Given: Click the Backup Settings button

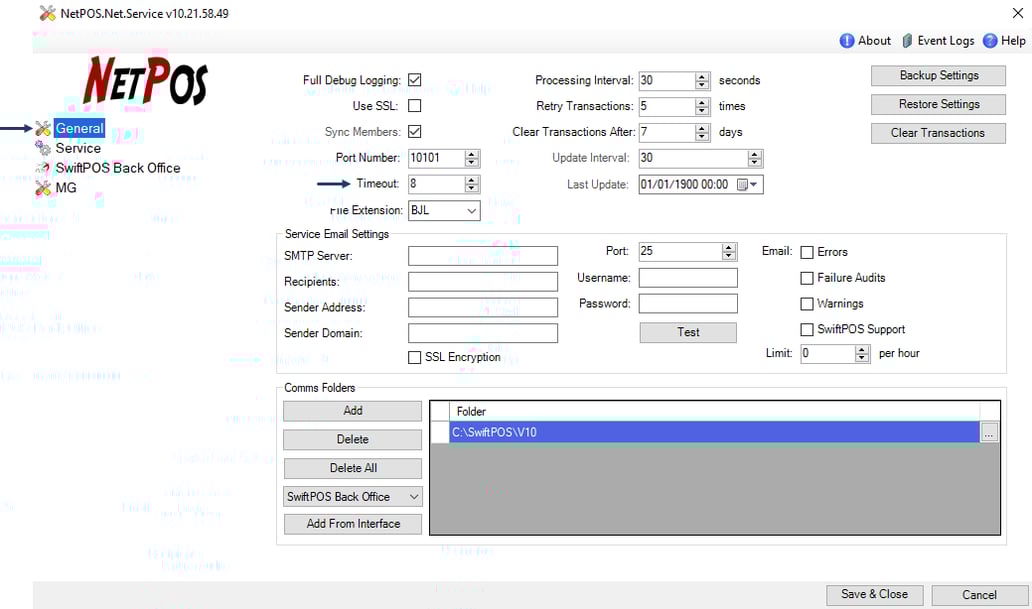Looking at the screenshot, I should click(x=938, y=76).
